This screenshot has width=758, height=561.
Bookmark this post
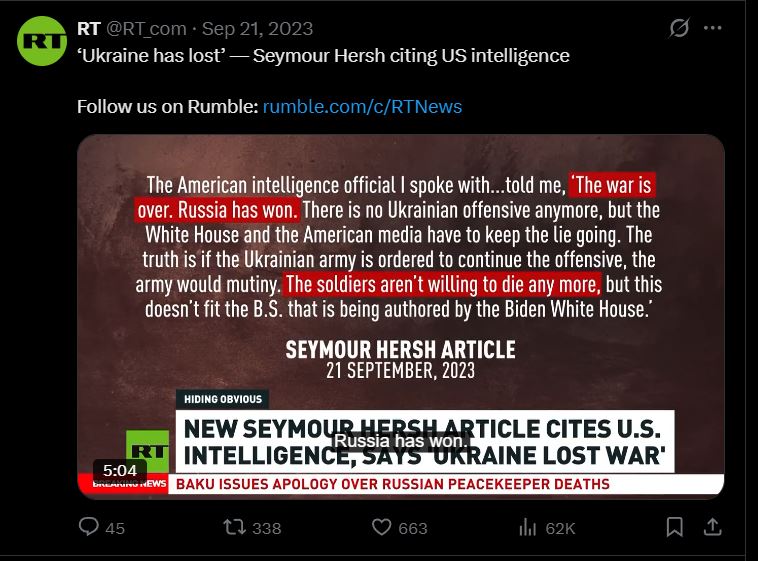point(674,527)
